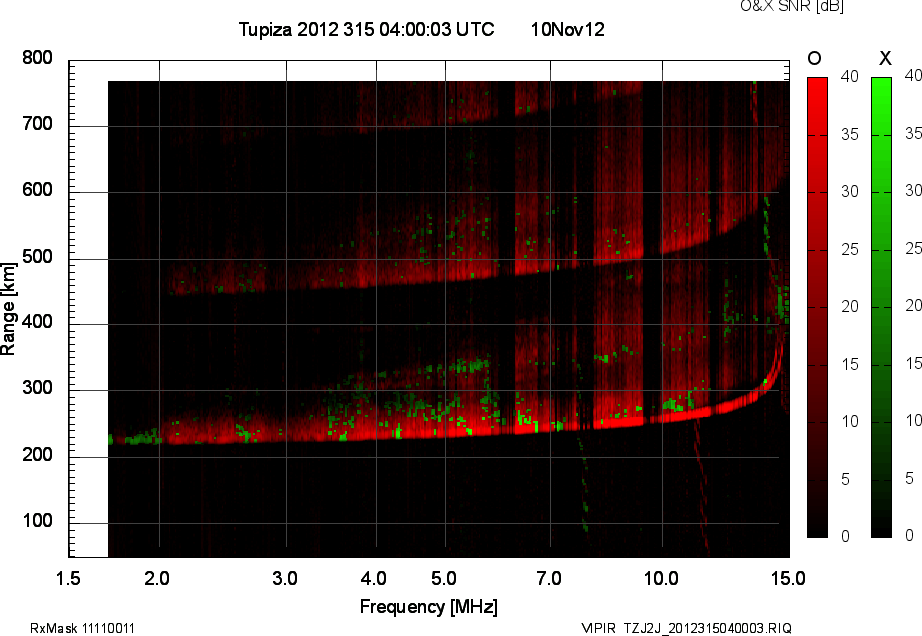Click the 3.0 tick on the frequency axis
Screen dimensions: 922x636
(x=285, y=578)
